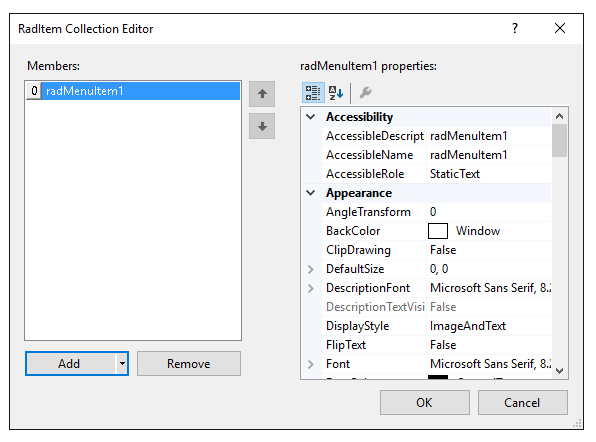The height and width of the screenshot is (442, 596).
Task: Sort properties alphabetically
Action: 336,92
